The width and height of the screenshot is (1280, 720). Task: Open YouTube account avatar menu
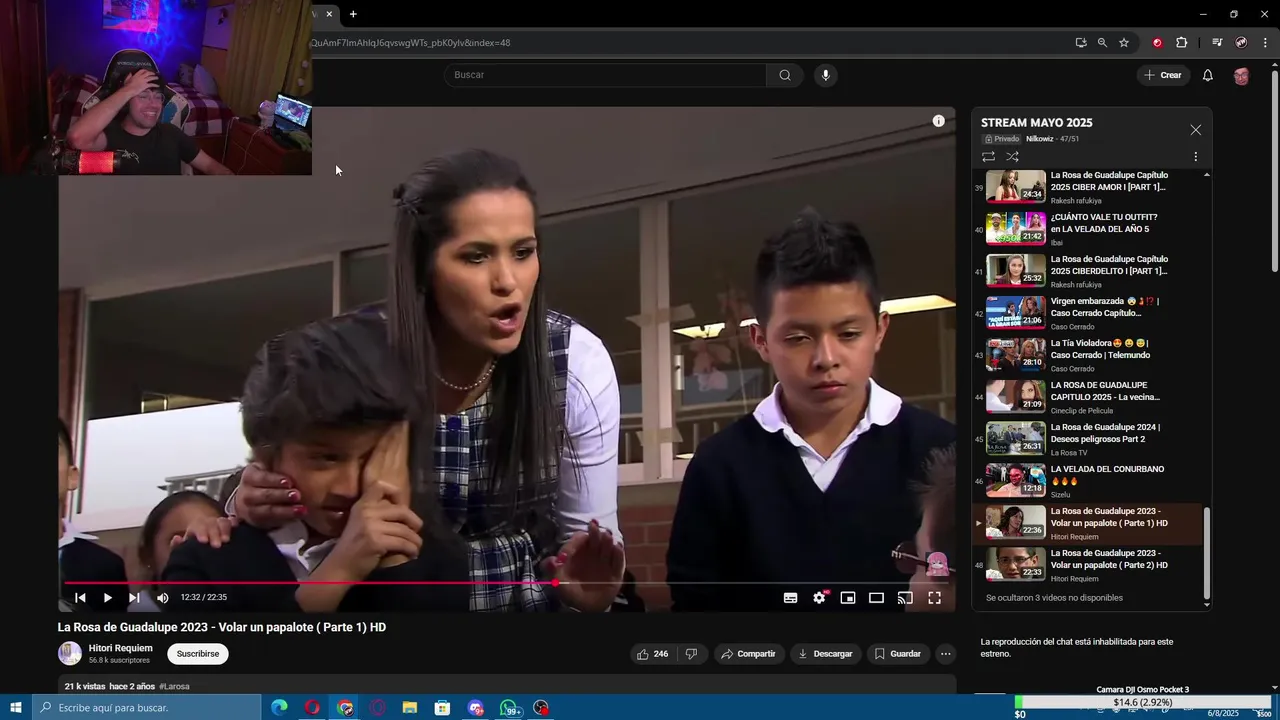pyautogui.click(x=1241, y=76)
